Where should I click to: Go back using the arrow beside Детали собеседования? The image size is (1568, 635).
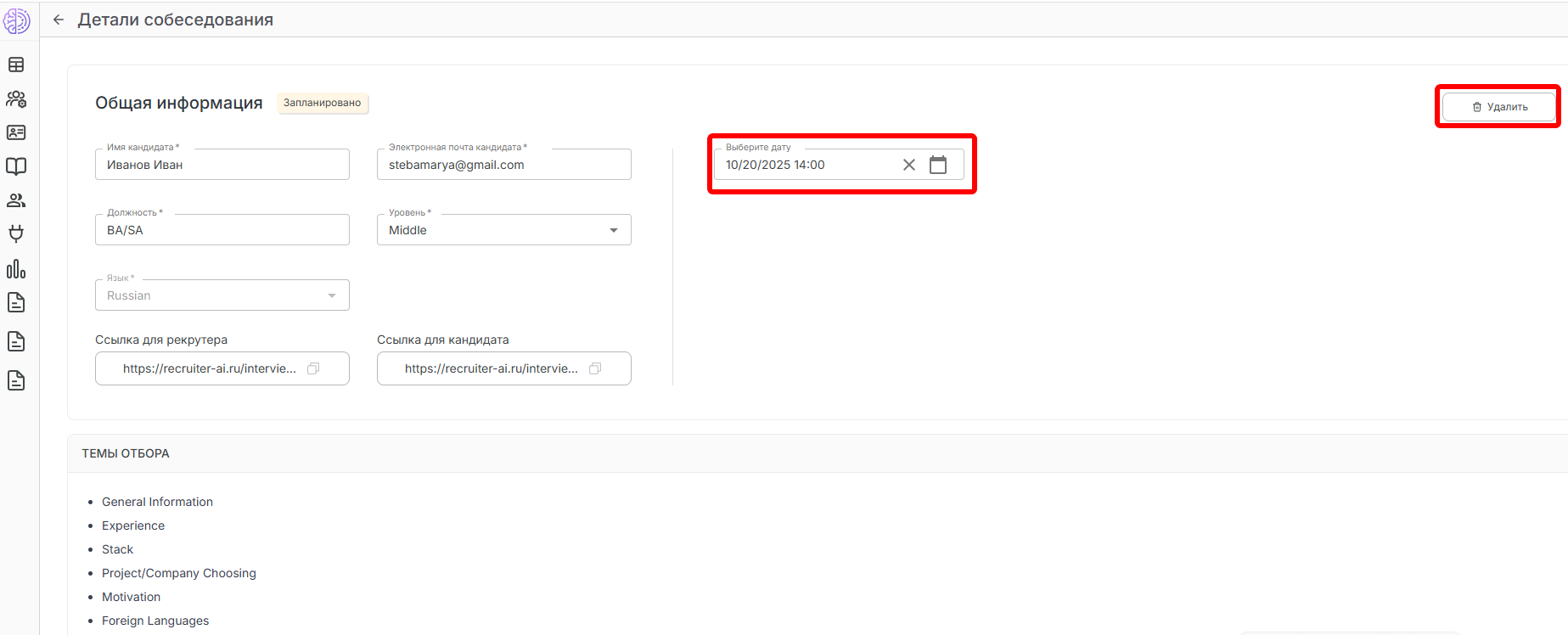pyautogui.click(x=59, y=20)
